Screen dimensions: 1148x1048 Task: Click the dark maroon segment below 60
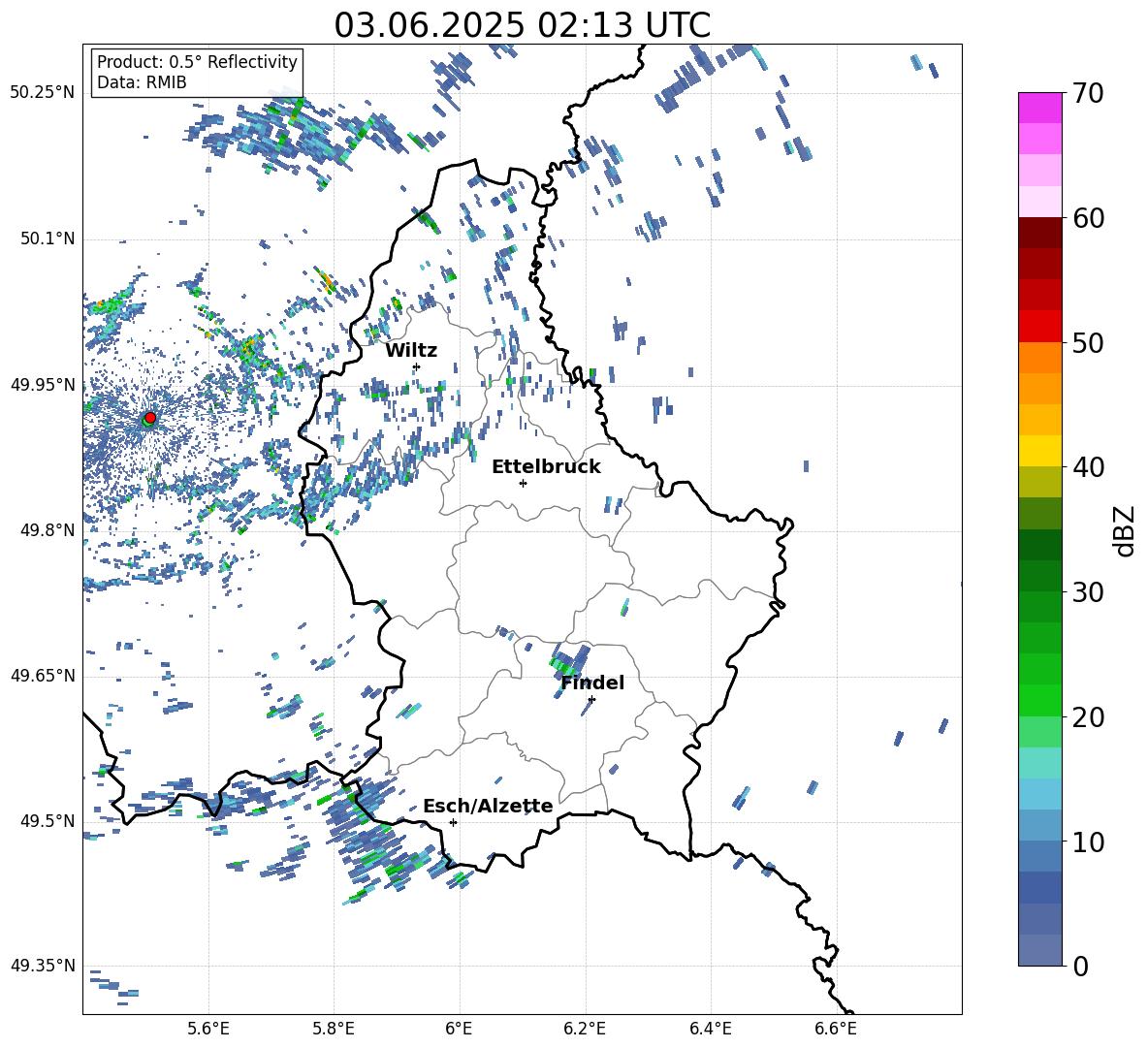pos(1039,233)
